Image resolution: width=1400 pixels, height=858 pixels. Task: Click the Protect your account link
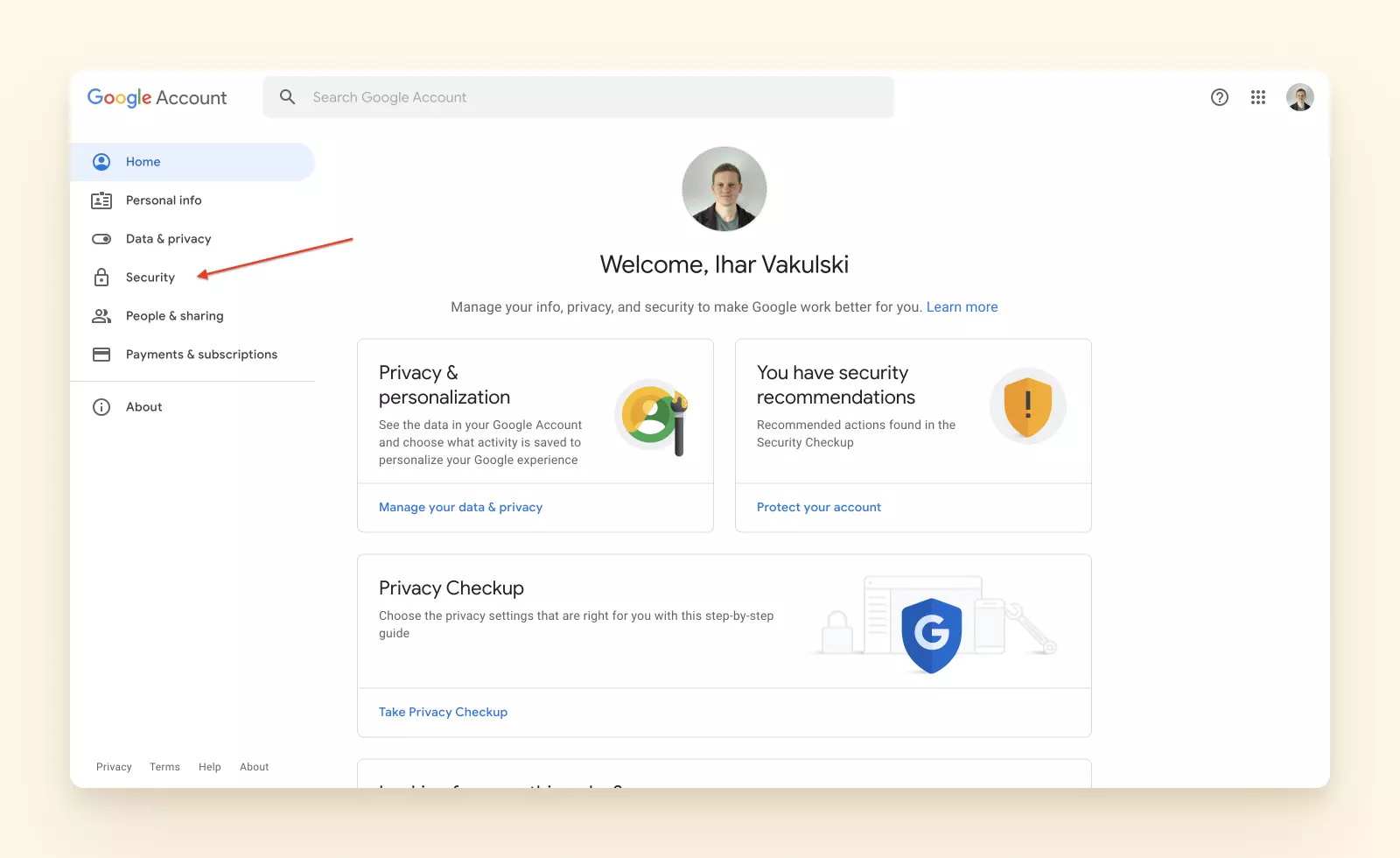point(819,507)
